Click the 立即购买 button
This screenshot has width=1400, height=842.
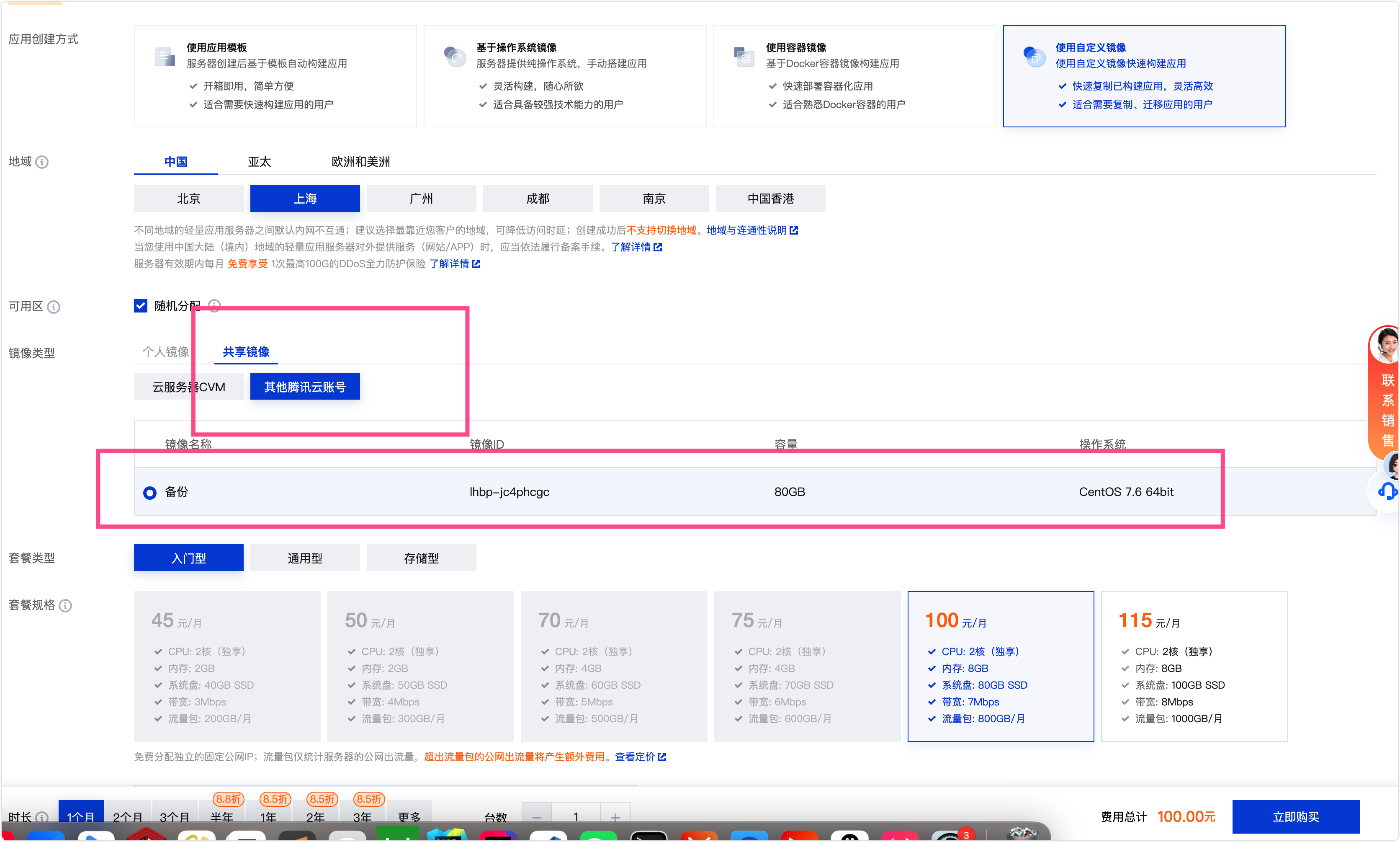[x=1296, y=816]
